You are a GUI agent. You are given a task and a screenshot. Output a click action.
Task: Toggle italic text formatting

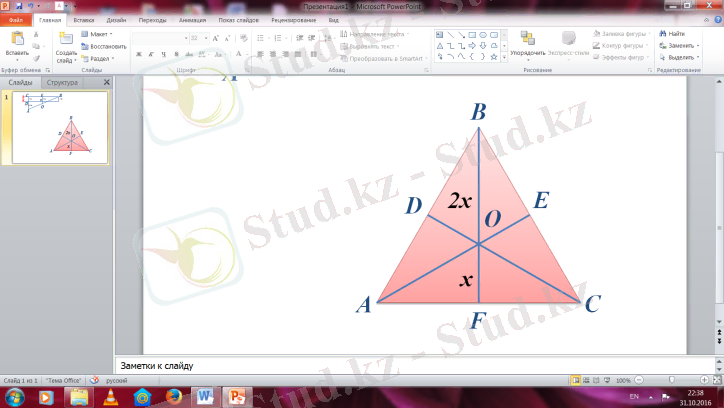point(150,54)
